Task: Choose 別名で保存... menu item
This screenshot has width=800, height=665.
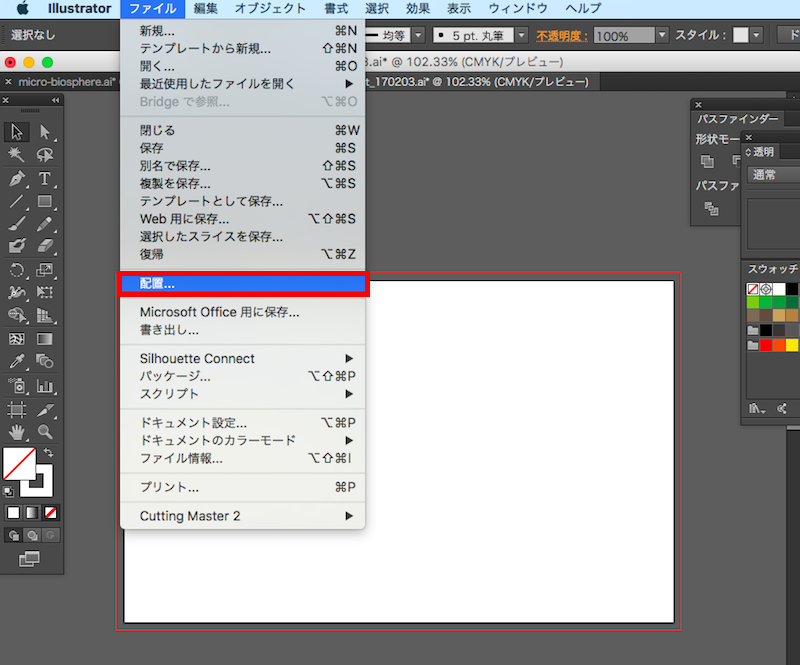Action: [x=243, y=166]
